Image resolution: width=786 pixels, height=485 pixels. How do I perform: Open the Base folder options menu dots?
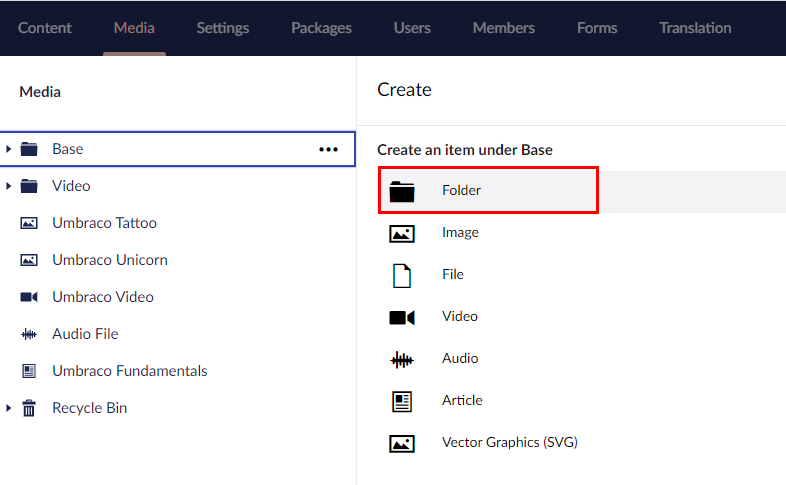(328, 149)
